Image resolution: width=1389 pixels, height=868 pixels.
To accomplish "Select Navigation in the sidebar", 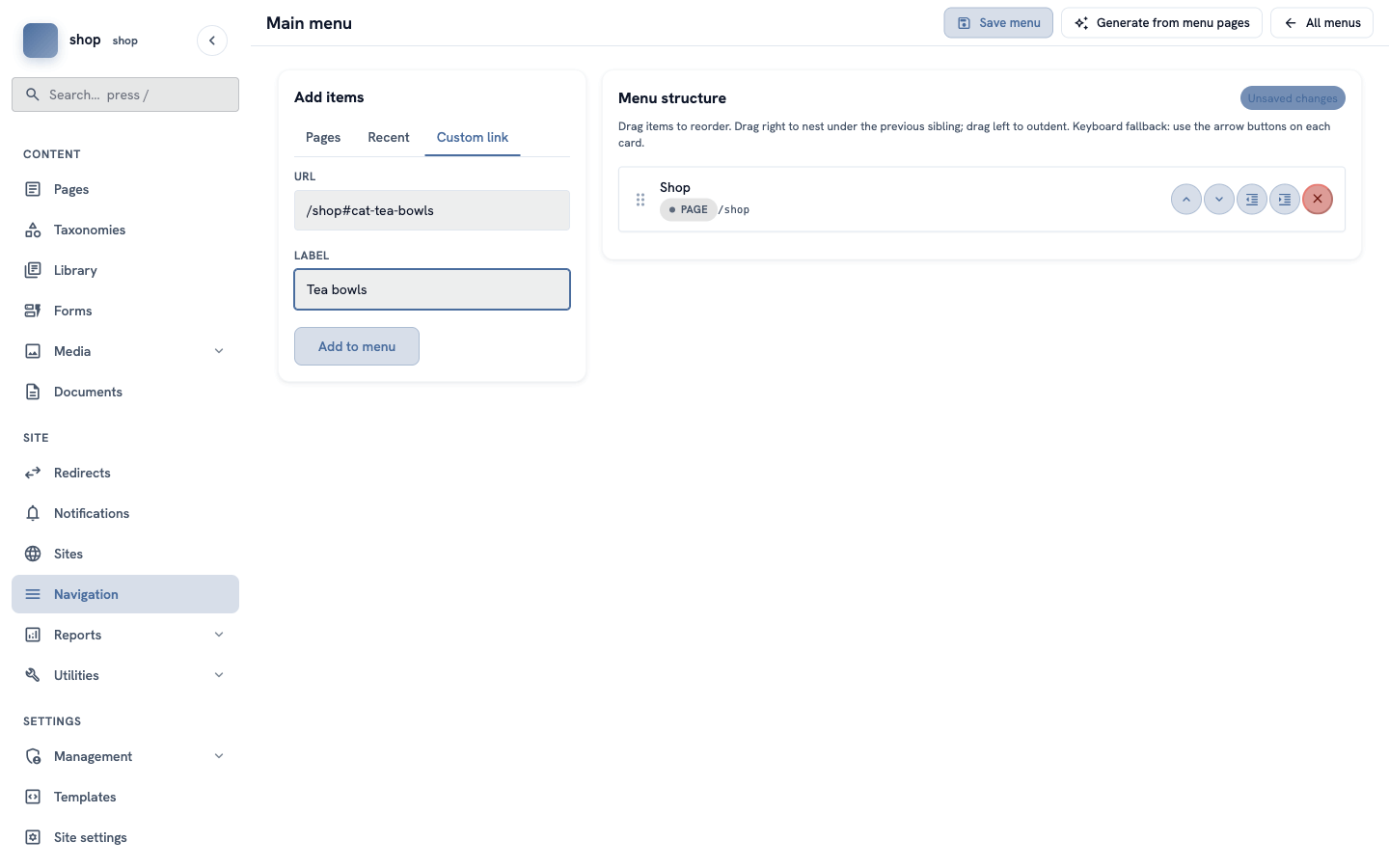I will tap(125, 594).
